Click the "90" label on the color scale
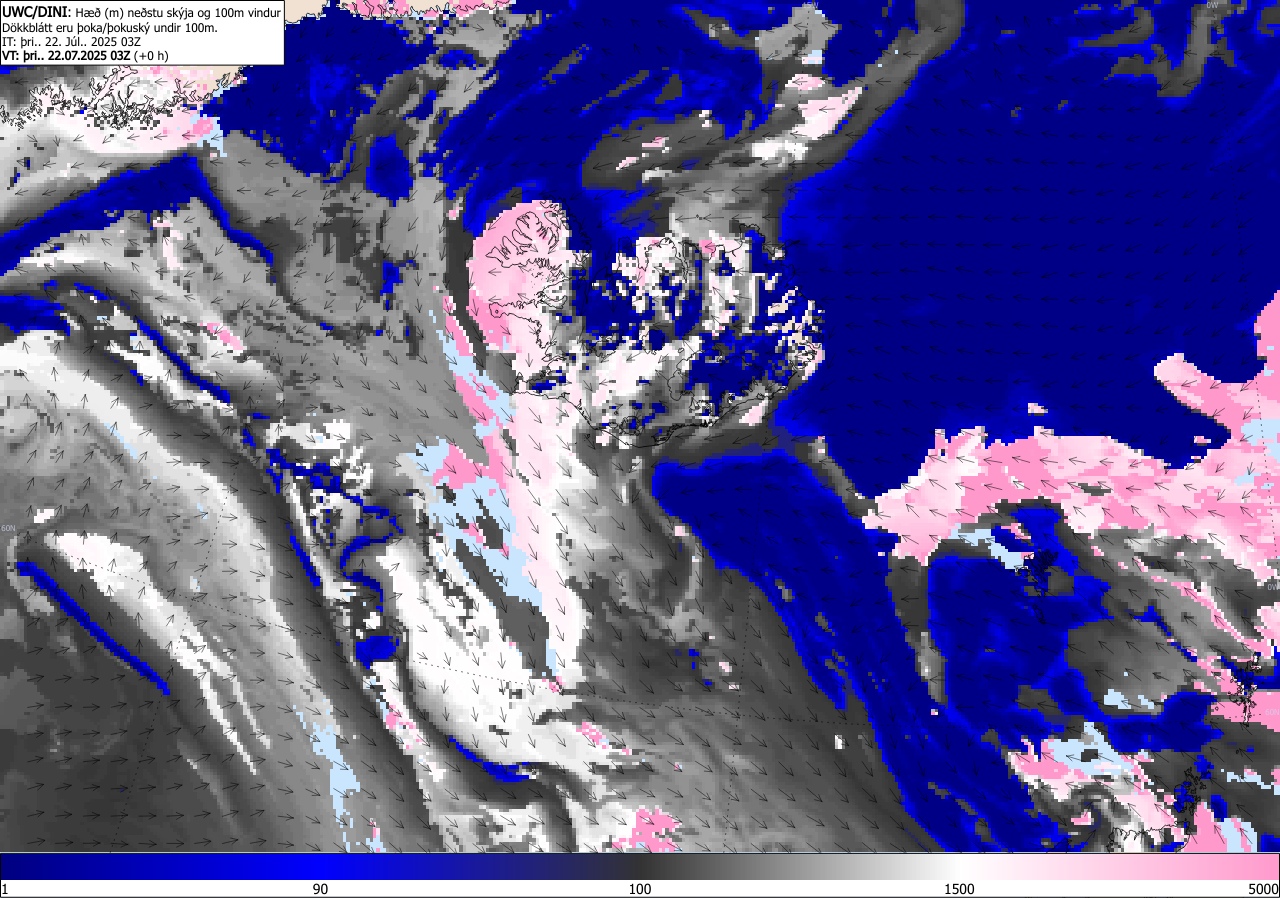 tap(320, 889)
